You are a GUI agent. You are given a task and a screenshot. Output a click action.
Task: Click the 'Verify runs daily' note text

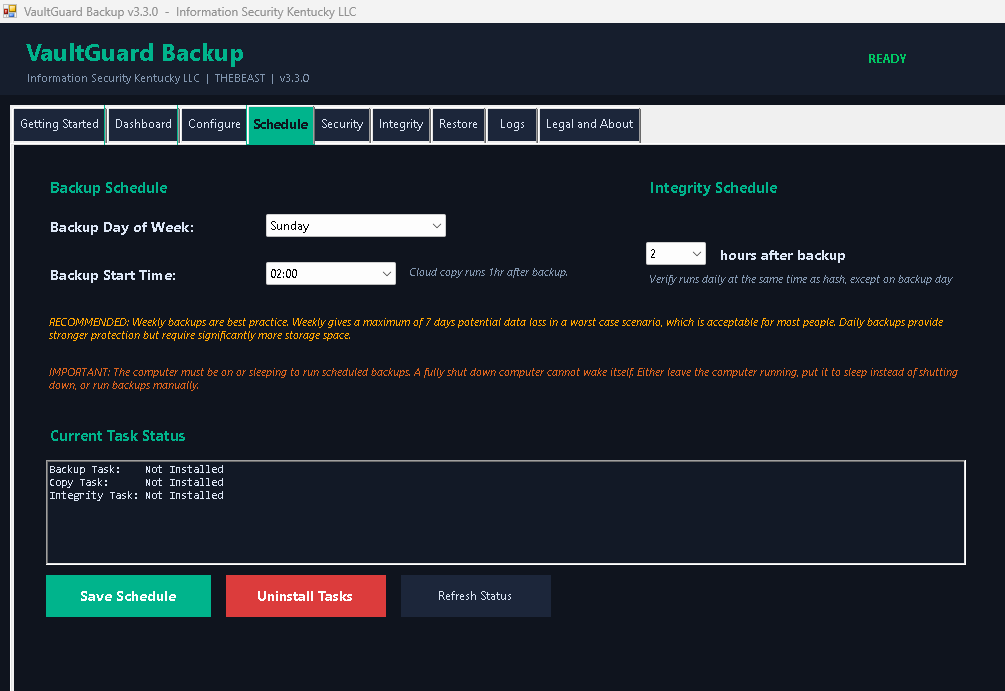(801, 279)
